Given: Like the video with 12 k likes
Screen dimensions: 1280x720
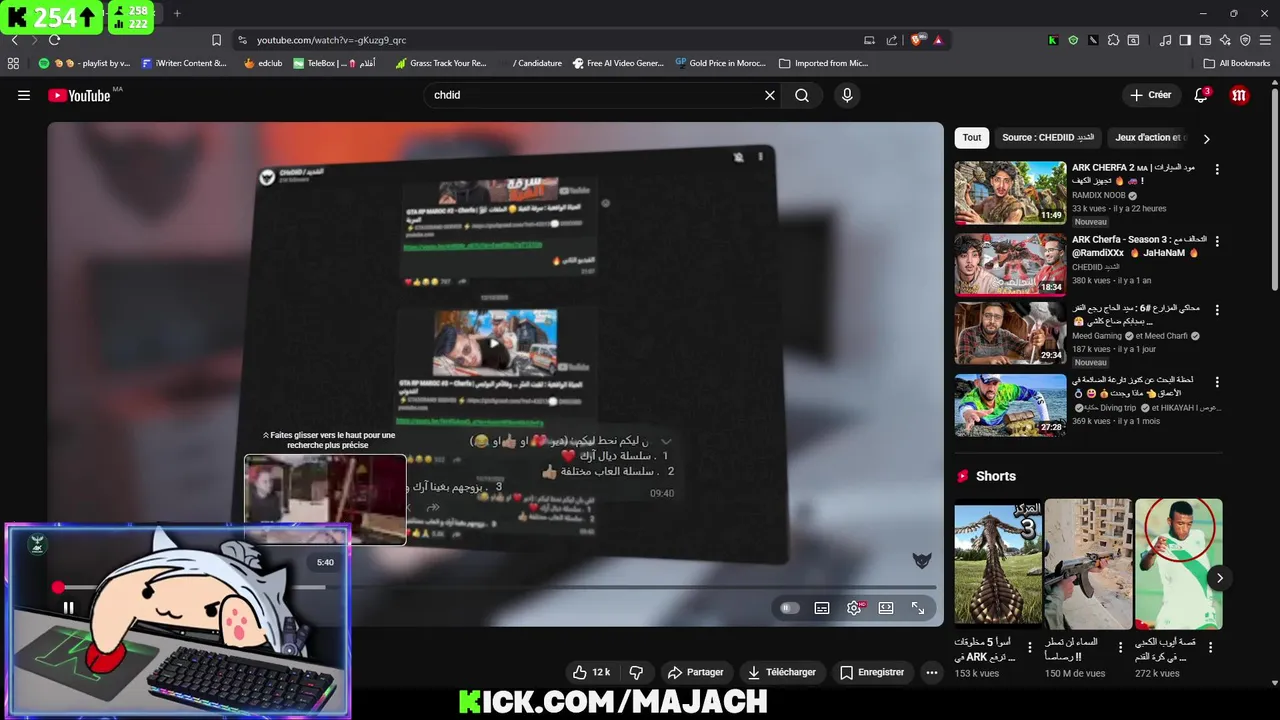Looking at the screenshot, I should coord(591,672).
